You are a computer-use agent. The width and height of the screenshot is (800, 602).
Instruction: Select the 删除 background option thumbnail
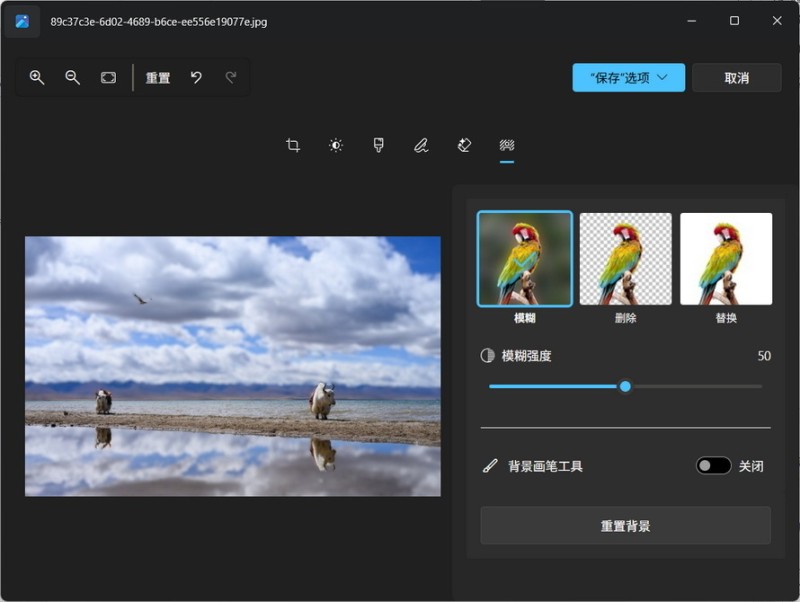pos(626,259)
